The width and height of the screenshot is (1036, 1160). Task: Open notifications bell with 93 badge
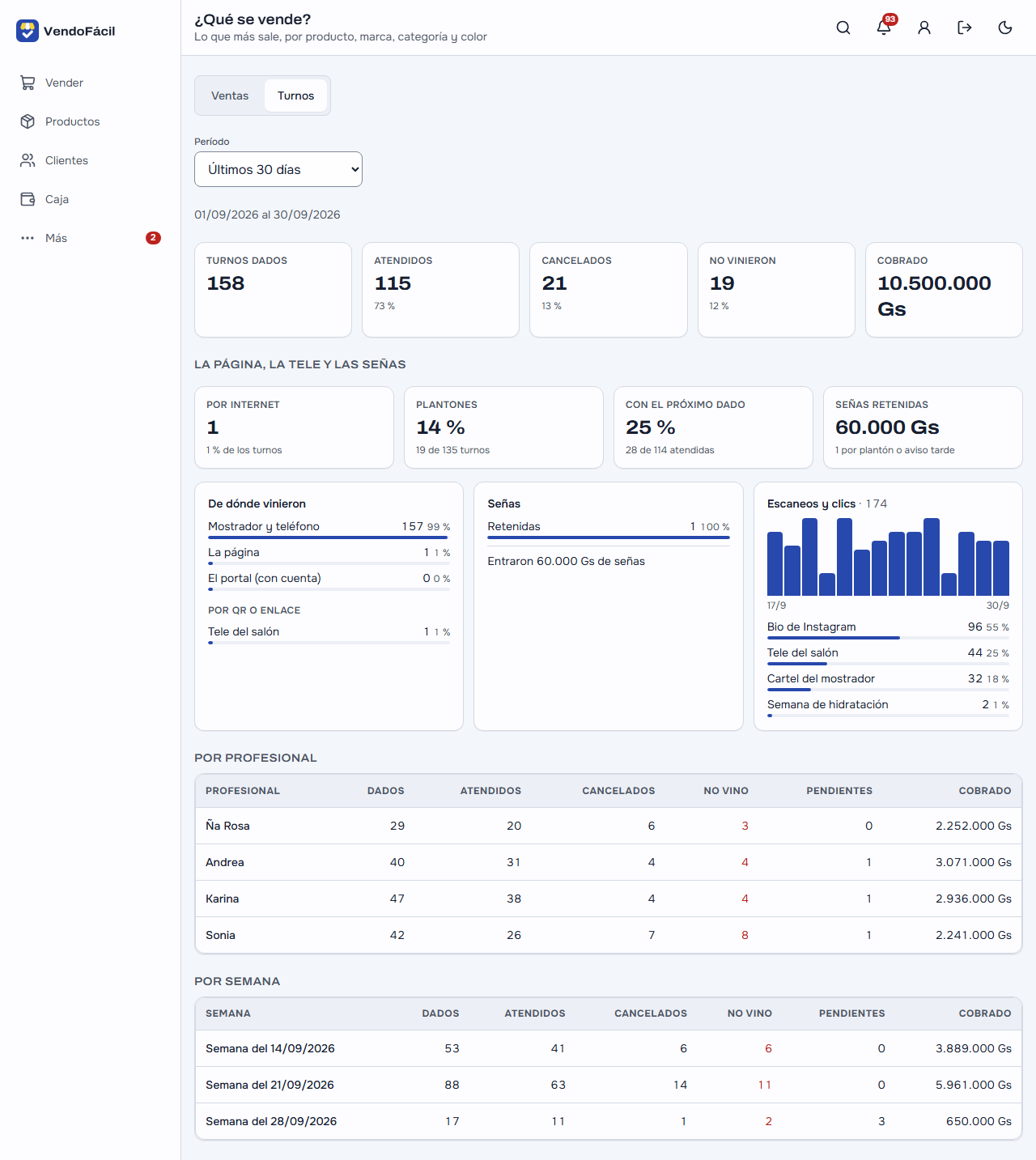point(884,28)
